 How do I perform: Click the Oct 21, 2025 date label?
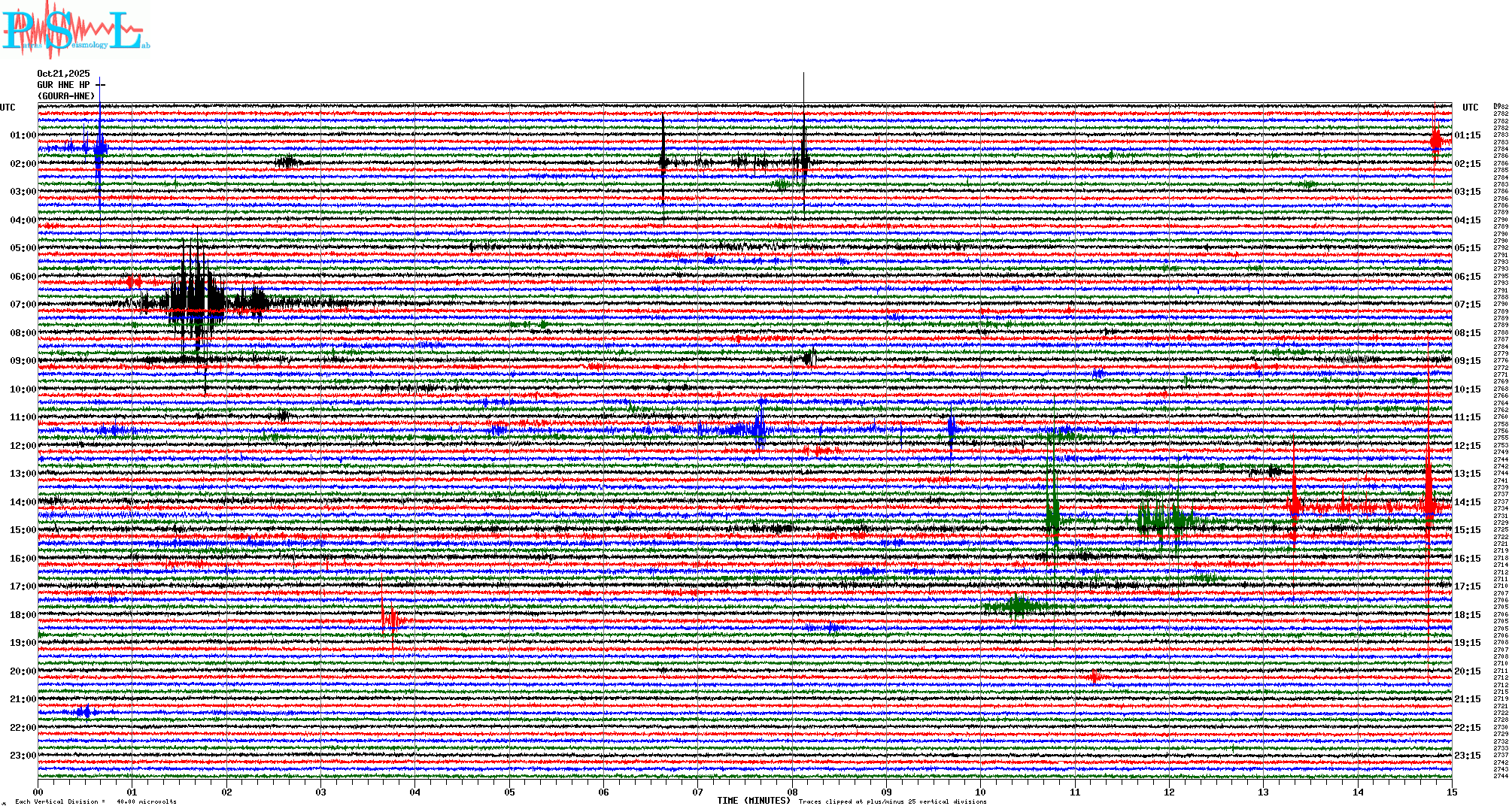[x=63, y=74]
